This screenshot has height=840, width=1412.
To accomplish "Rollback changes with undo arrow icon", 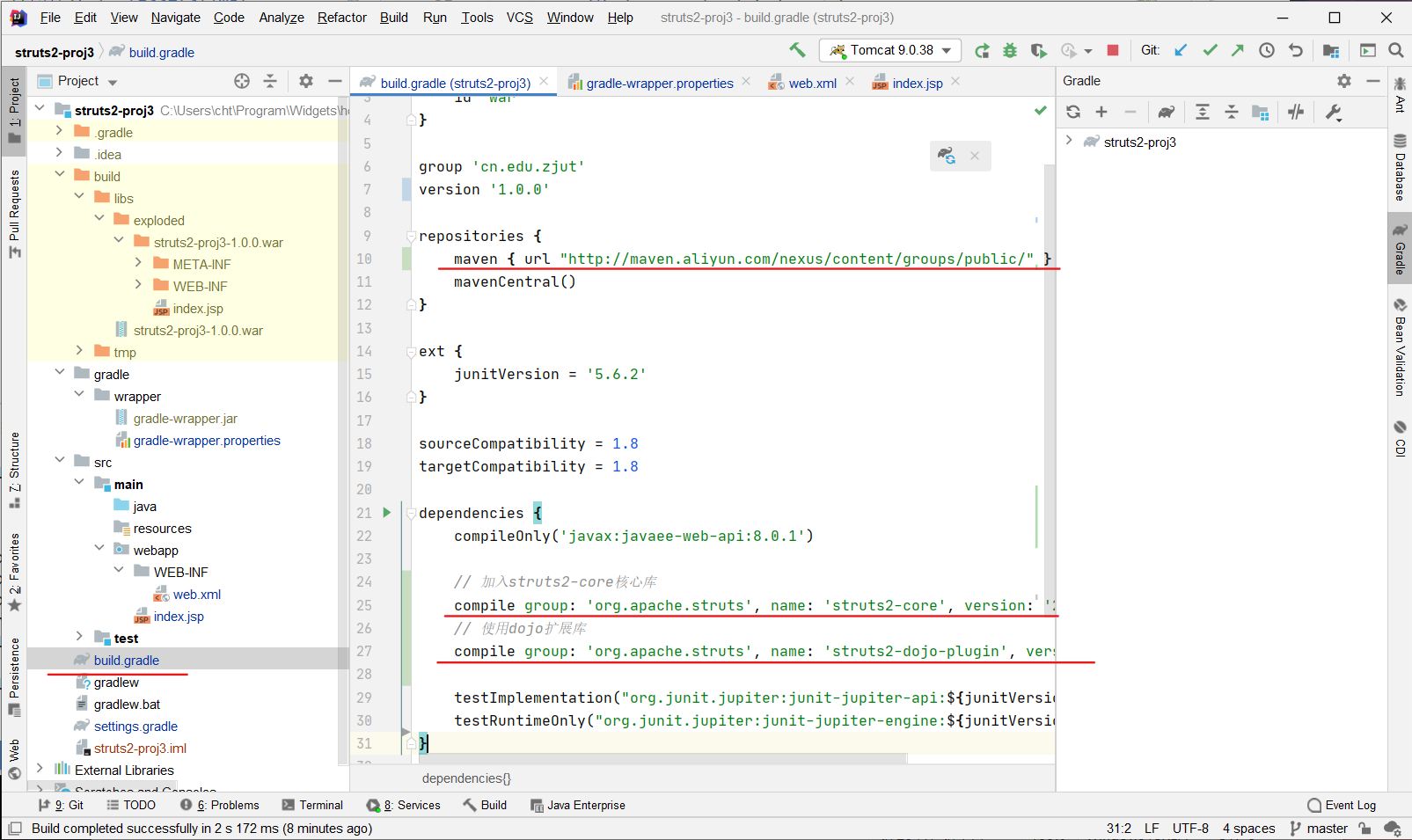I will click(x=1296, y=50).
